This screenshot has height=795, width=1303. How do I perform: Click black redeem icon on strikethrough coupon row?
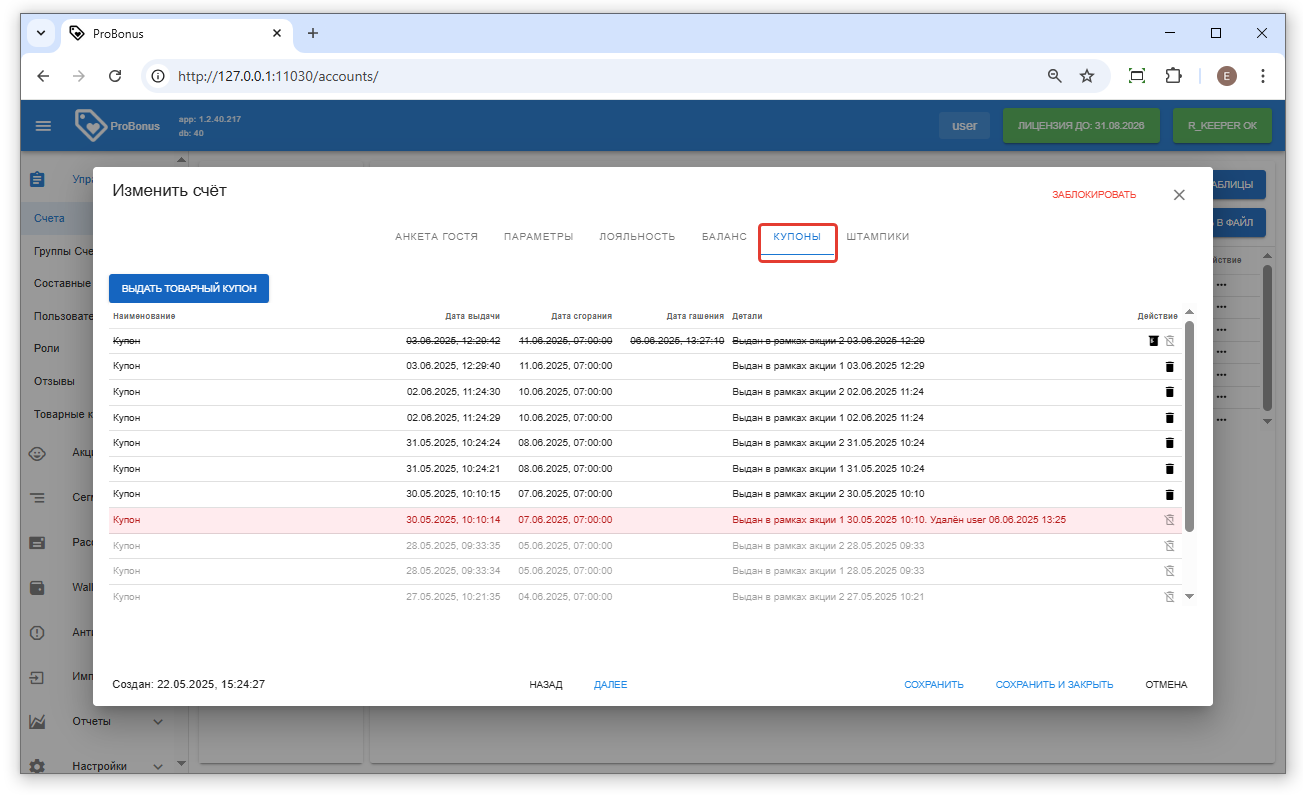tap(1153, 341)
